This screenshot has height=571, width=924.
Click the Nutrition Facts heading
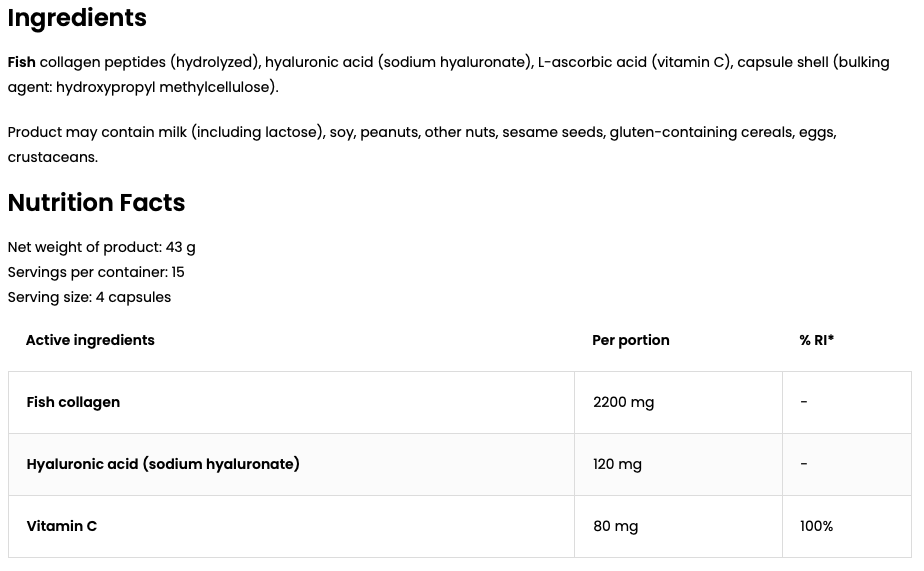pos(96,203)
